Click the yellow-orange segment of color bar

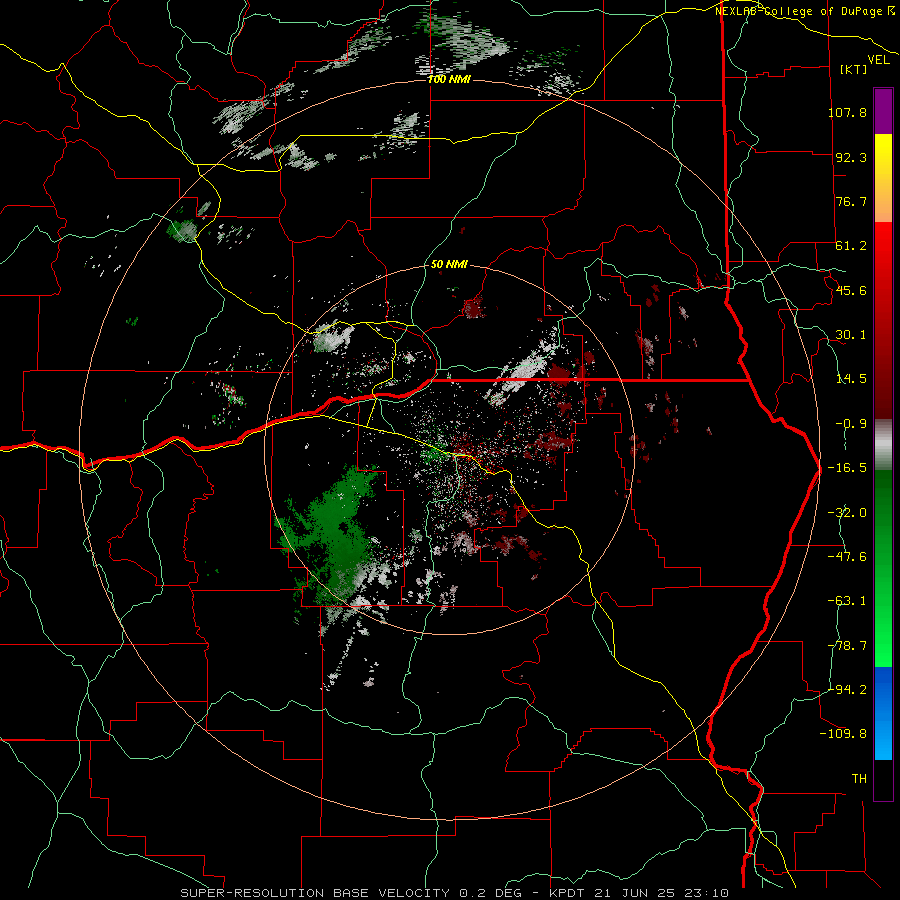(883, 178)
